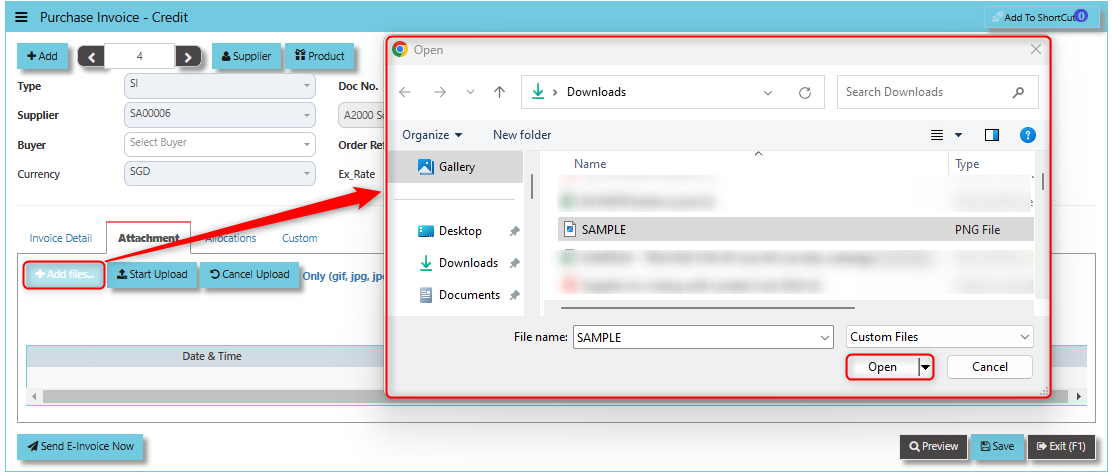Click Send E-Invoice Now button
The height and width of the screenshot is (473, 1112).
[80, 446]
